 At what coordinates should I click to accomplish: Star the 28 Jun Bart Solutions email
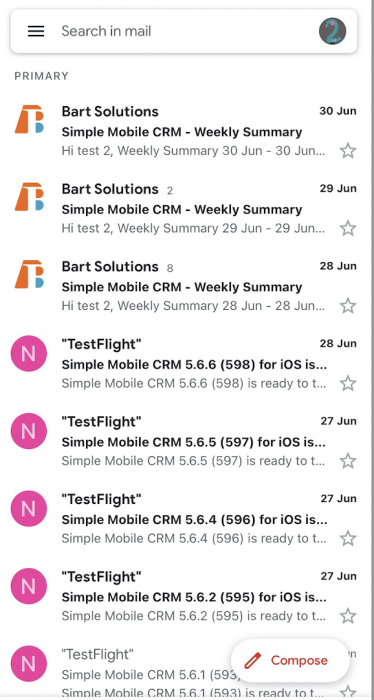point(348,306)
